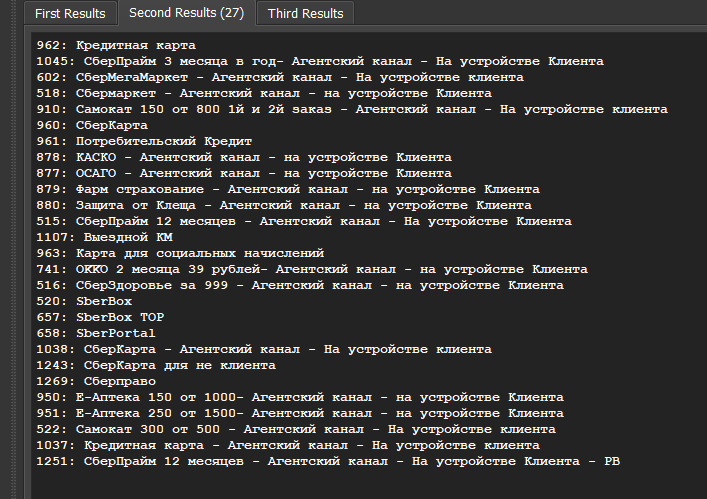Click line 880 Защита от Клеща
Image resolution: width=707 pixels, height=499 pixels.
(284, 205)
